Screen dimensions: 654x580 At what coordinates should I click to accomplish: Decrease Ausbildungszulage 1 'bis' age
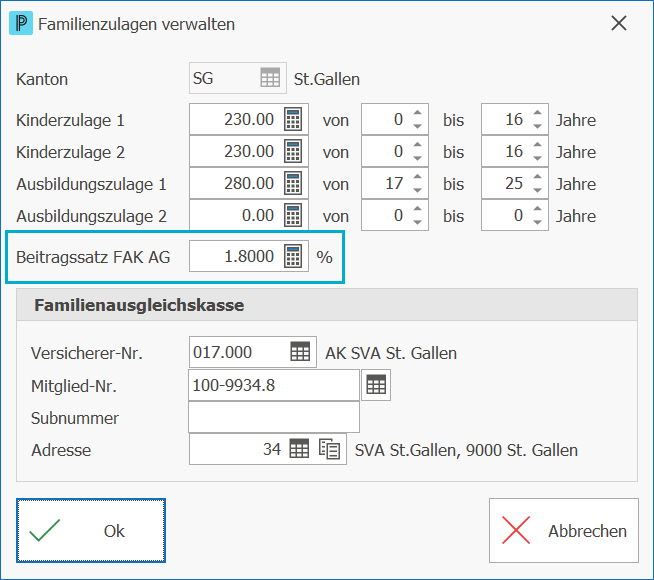point(538,191)
